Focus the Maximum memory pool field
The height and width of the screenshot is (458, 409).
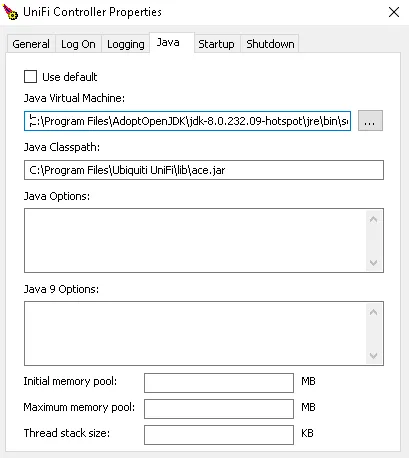pos(219,409)
